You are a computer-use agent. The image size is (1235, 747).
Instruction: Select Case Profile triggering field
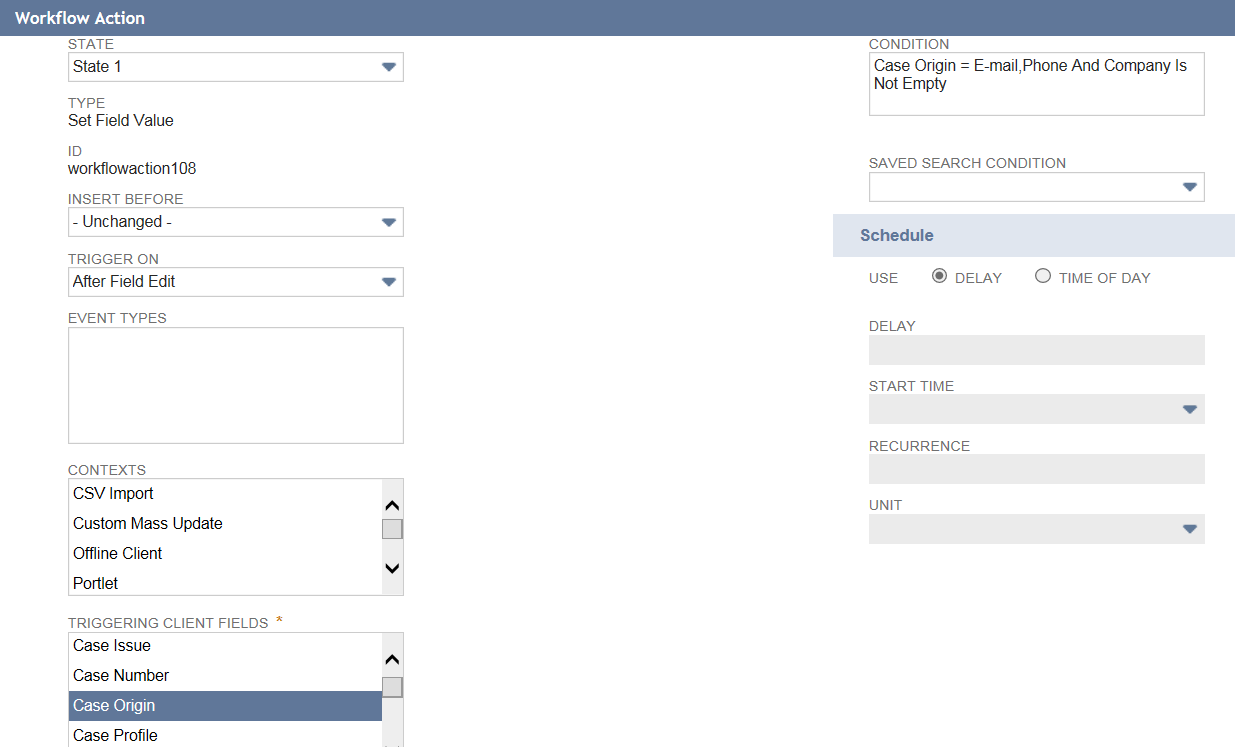pos(115,736)
